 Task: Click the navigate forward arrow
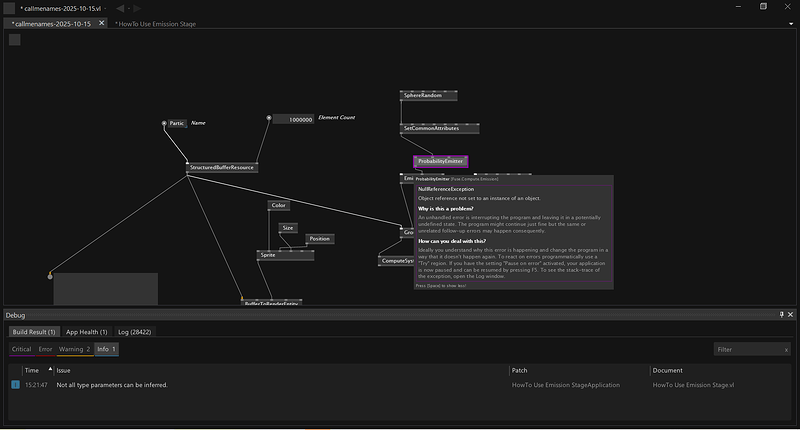(x=136, y=8)
